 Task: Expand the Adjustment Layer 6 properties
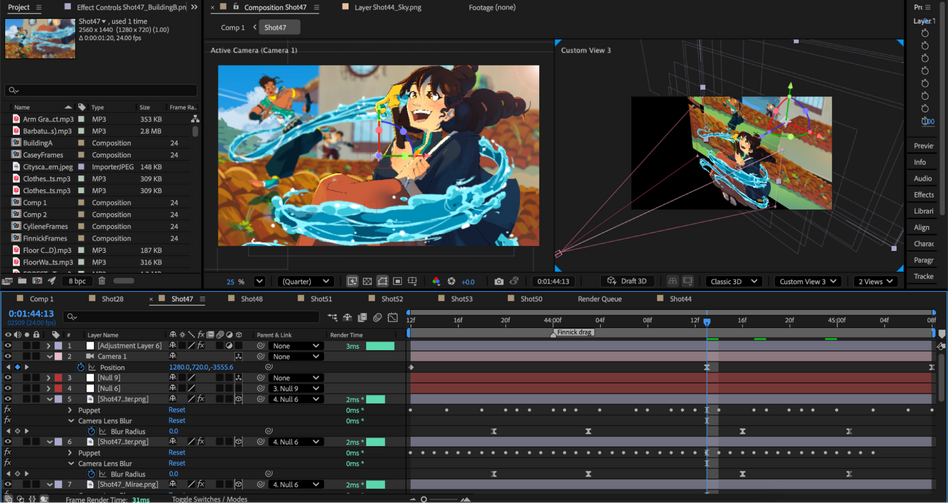tap(48, 346)
